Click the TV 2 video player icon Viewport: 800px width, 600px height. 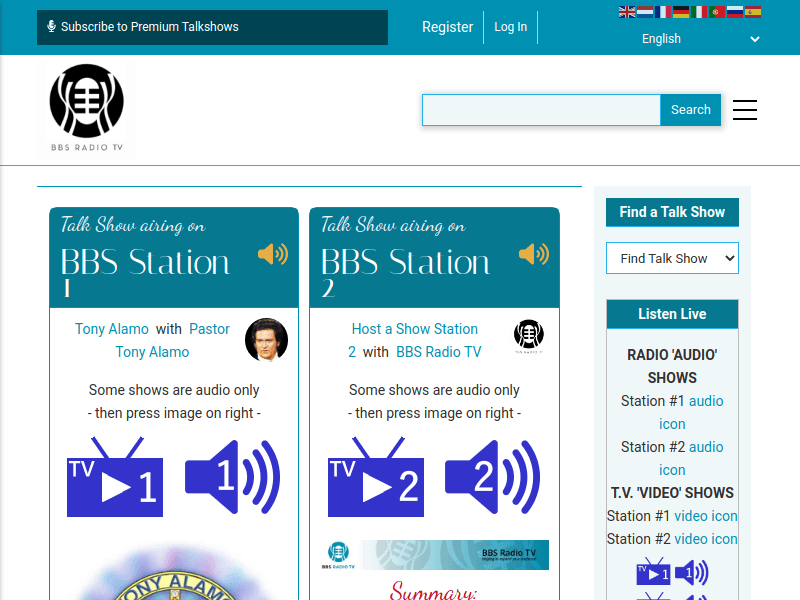[x=376, y=478]
